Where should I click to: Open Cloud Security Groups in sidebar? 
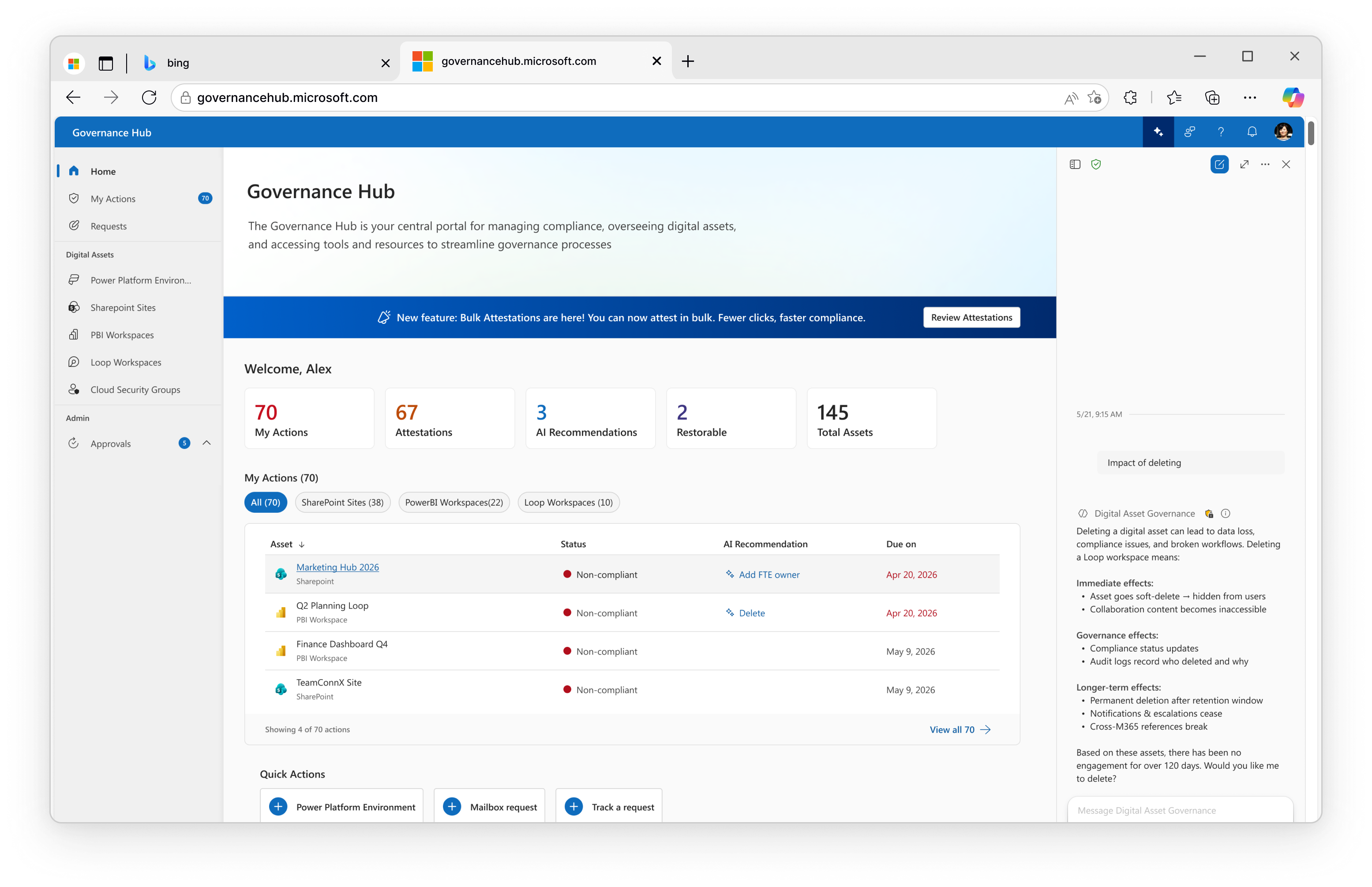[x=138, y=389]
